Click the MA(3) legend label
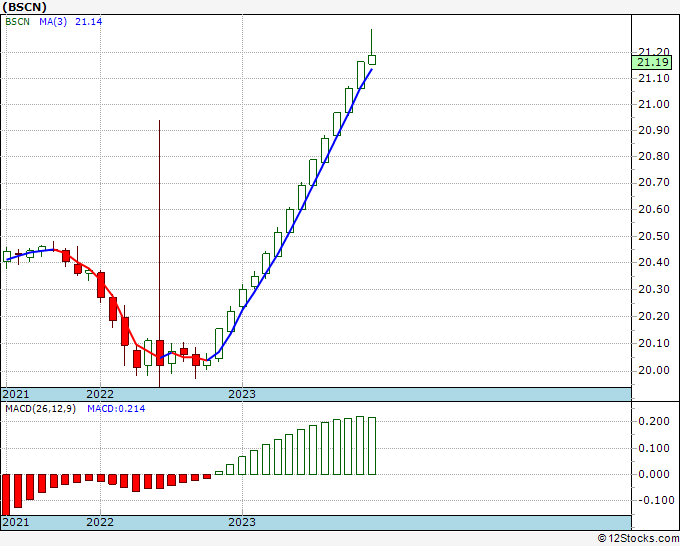 tap(53, 22)
